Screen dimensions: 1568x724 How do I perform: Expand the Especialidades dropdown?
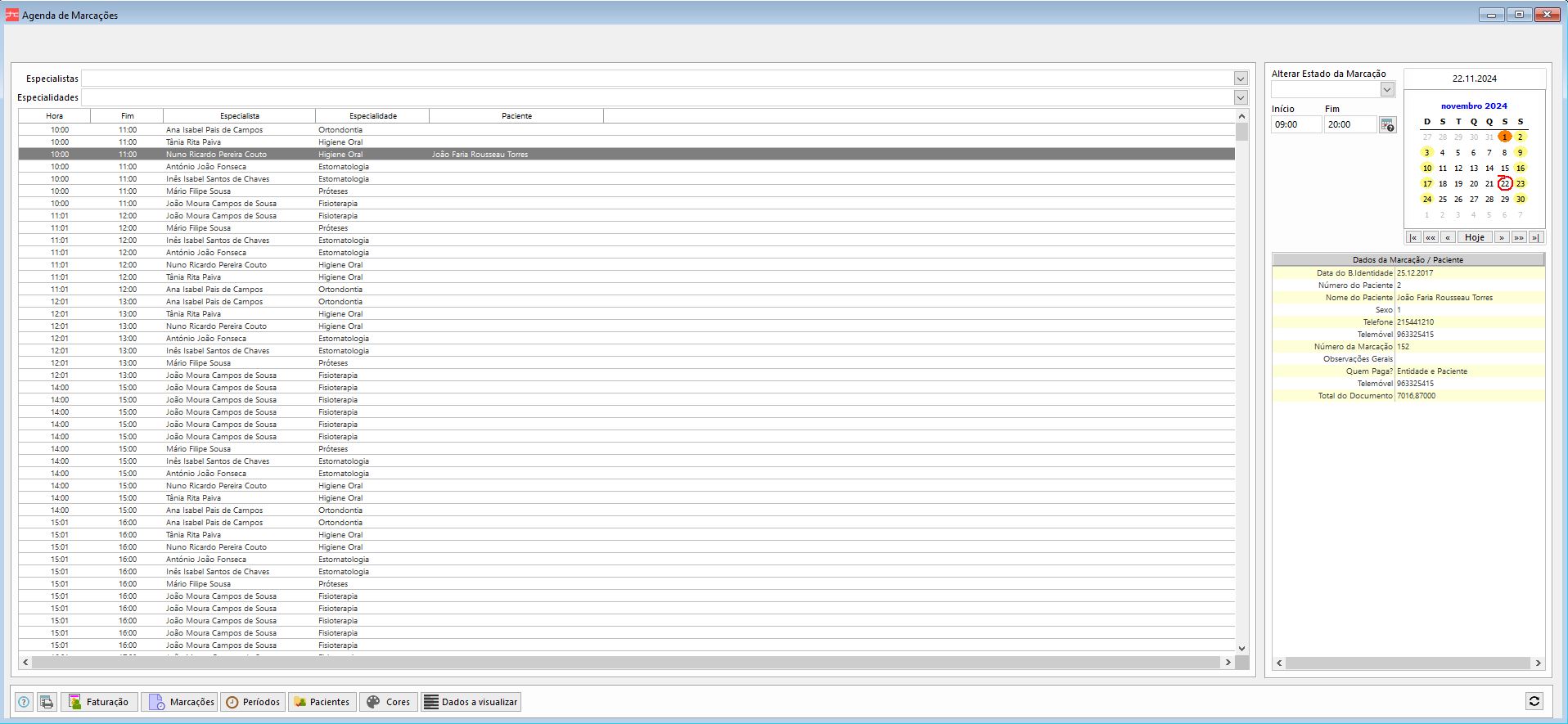(x=1241, y=97)
